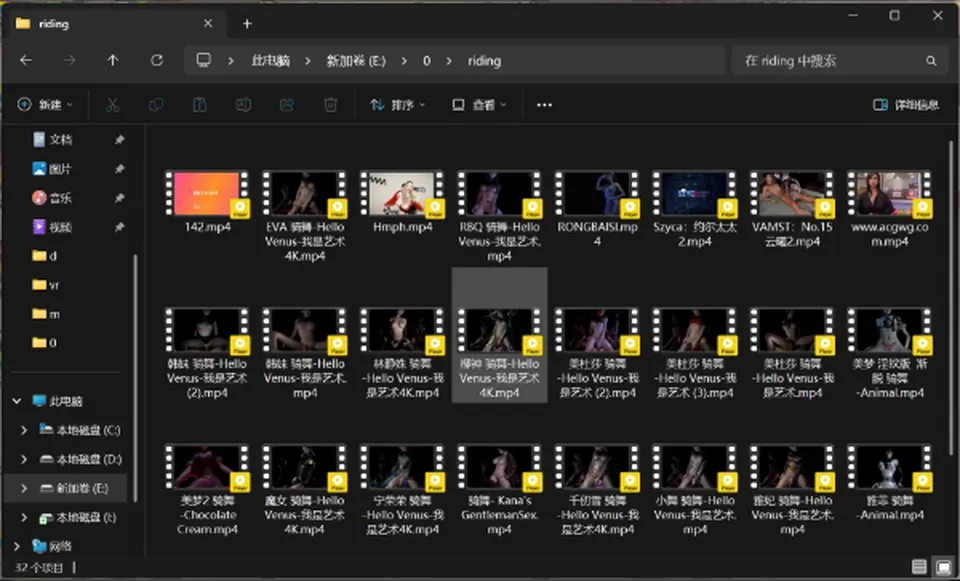Click the pin icon beside 音乐
960x581 pixels.
[x=119, y=198]
